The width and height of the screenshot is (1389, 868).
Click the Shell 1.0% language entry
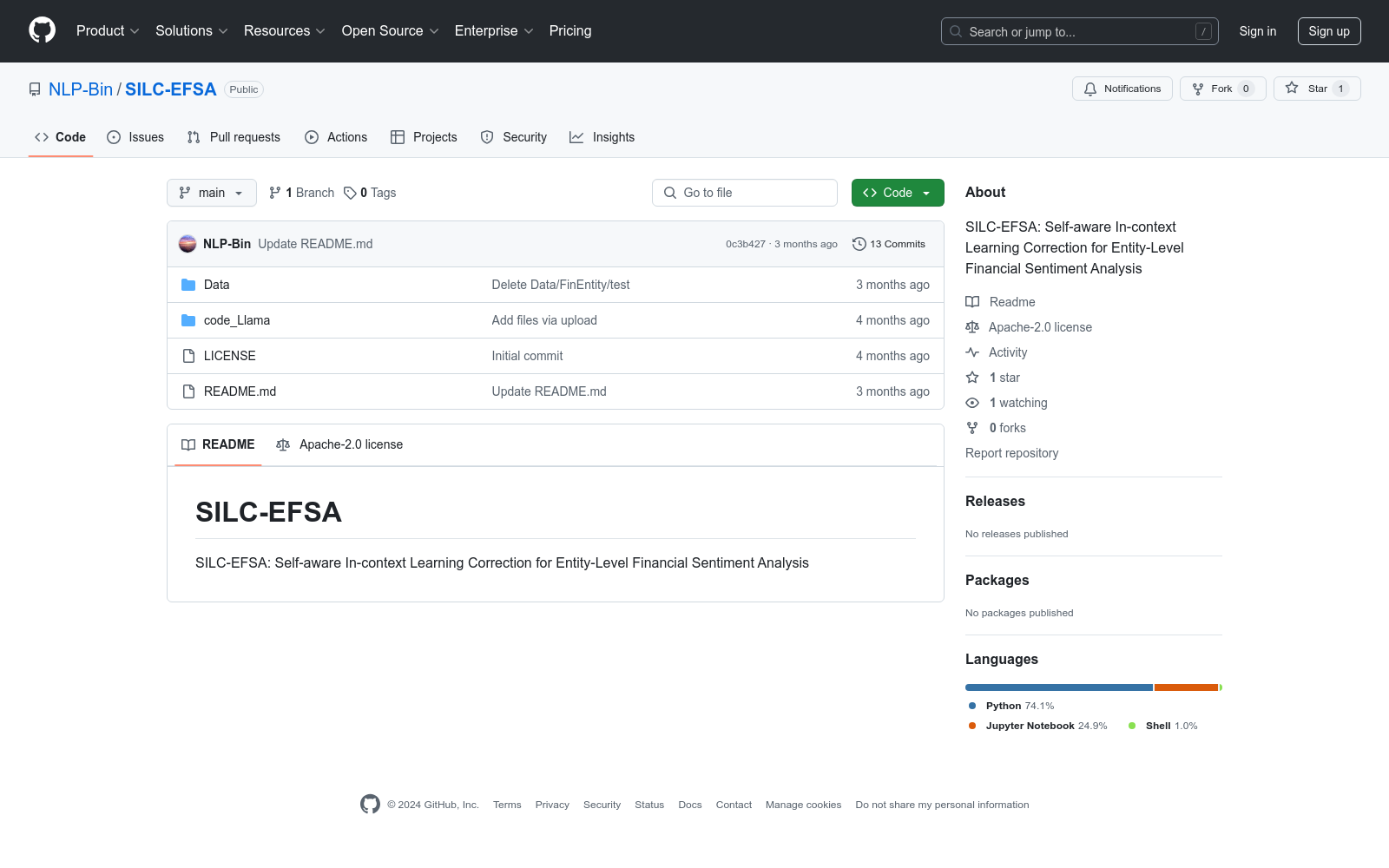coord(1163,726)
